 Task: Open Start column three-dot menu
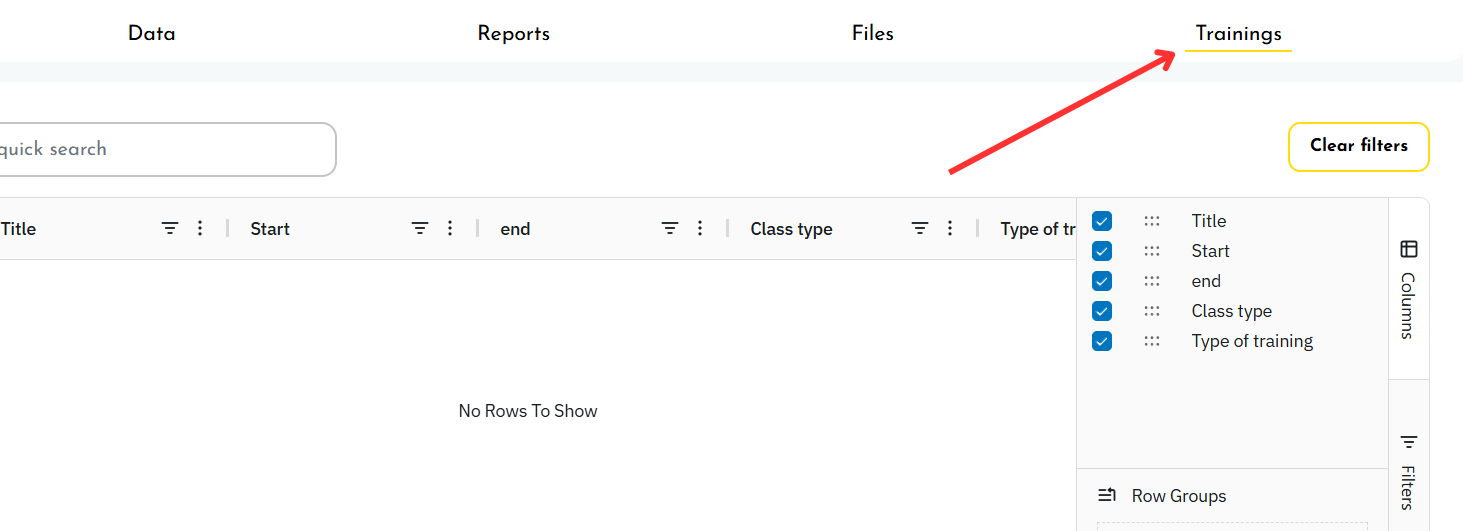[450, 229]
